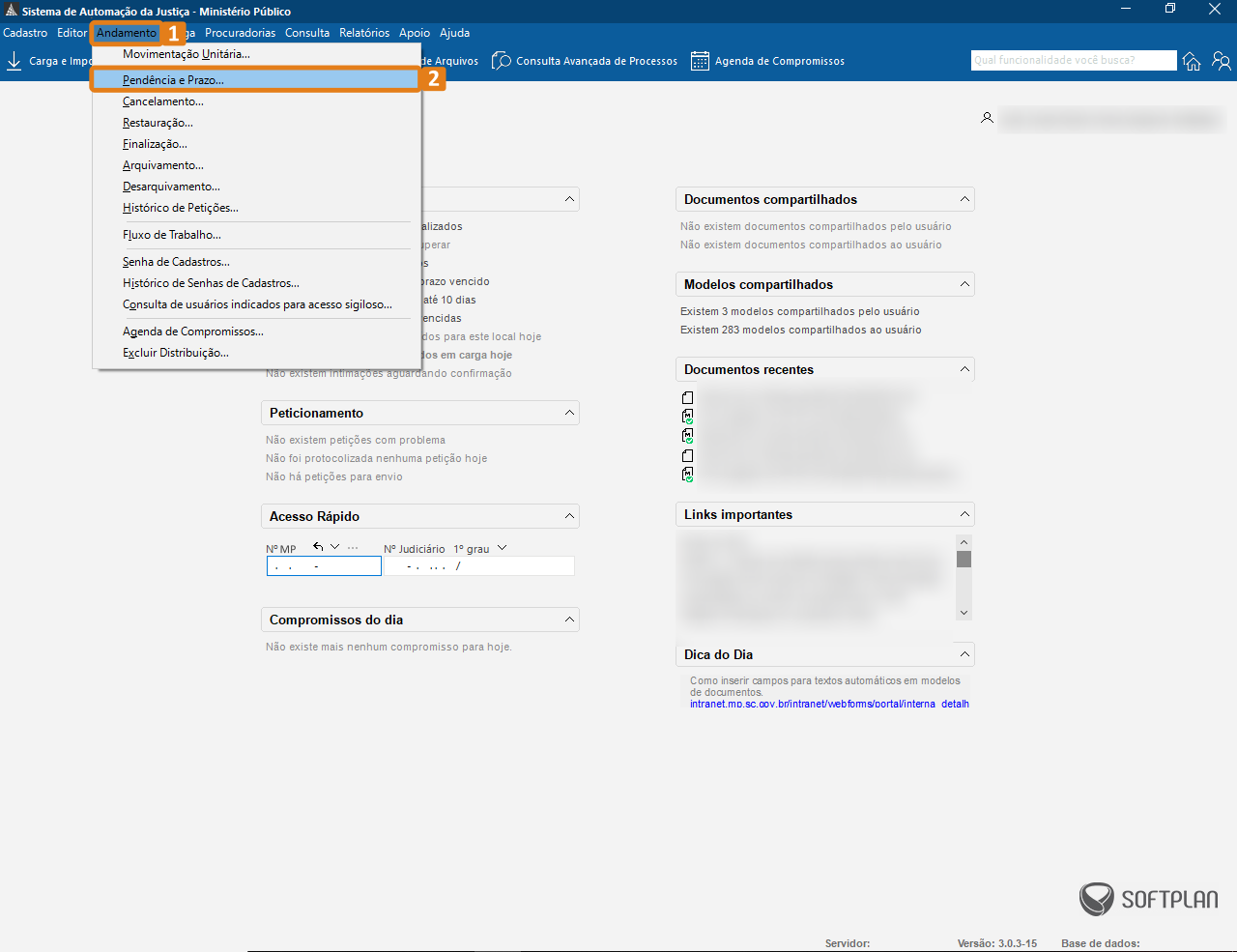The height and width of the screenshot is (952, 1237).
Task: Collapse the Peticionamento panel
Action: (x=569, y=413)
